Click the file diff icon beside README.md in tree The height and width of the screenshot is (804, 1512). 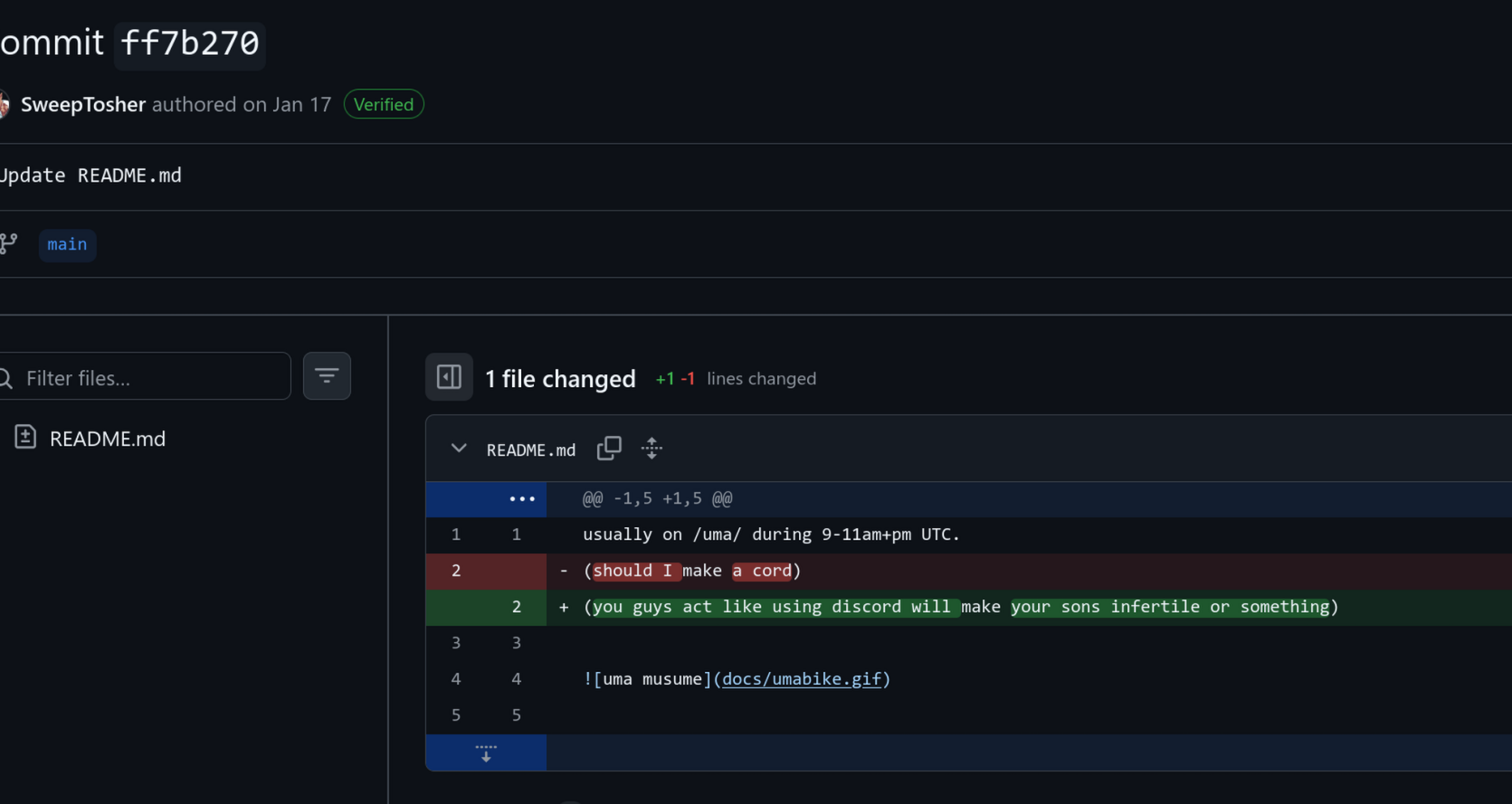click(25, 438)
